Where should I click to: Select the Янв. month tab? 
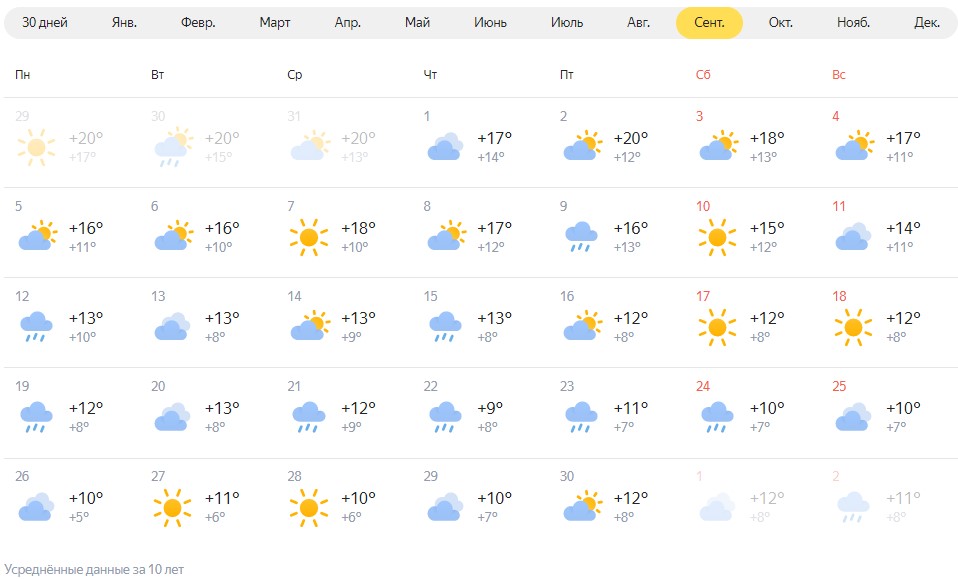[x=124, y=23]
